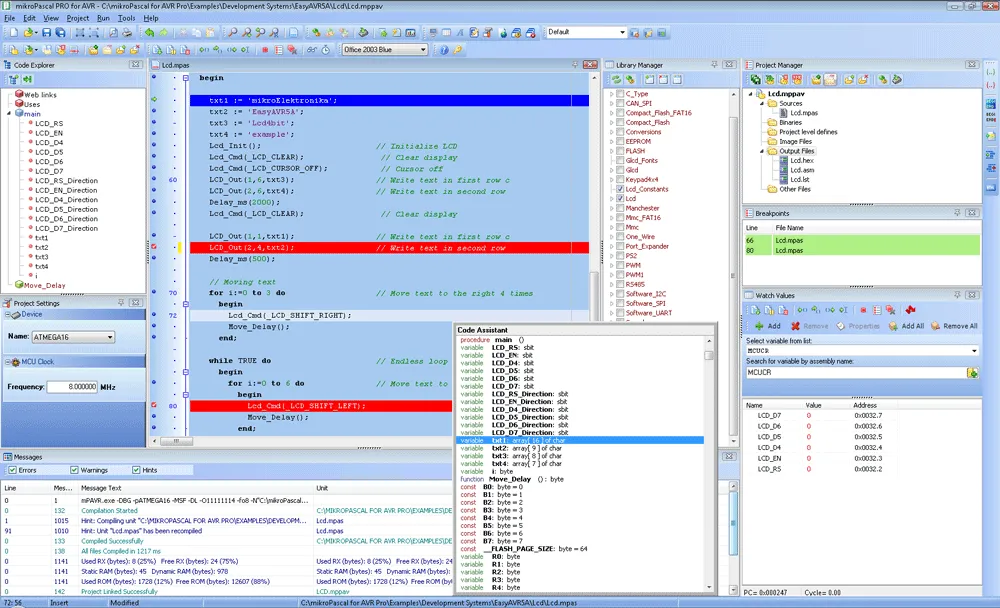Click the stopwatch icon in second toolbar
This screenshot has height=608, width=1000.
coord(325,49)
